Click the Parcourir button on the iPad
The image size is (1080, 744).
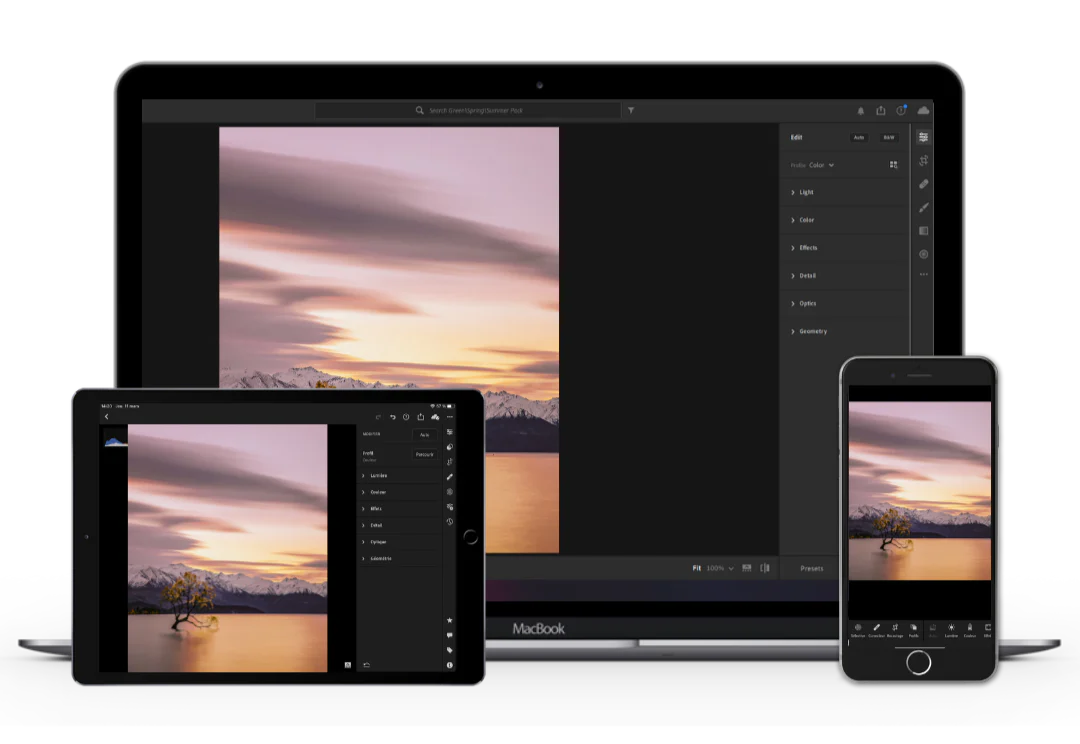tap(425, 455)
